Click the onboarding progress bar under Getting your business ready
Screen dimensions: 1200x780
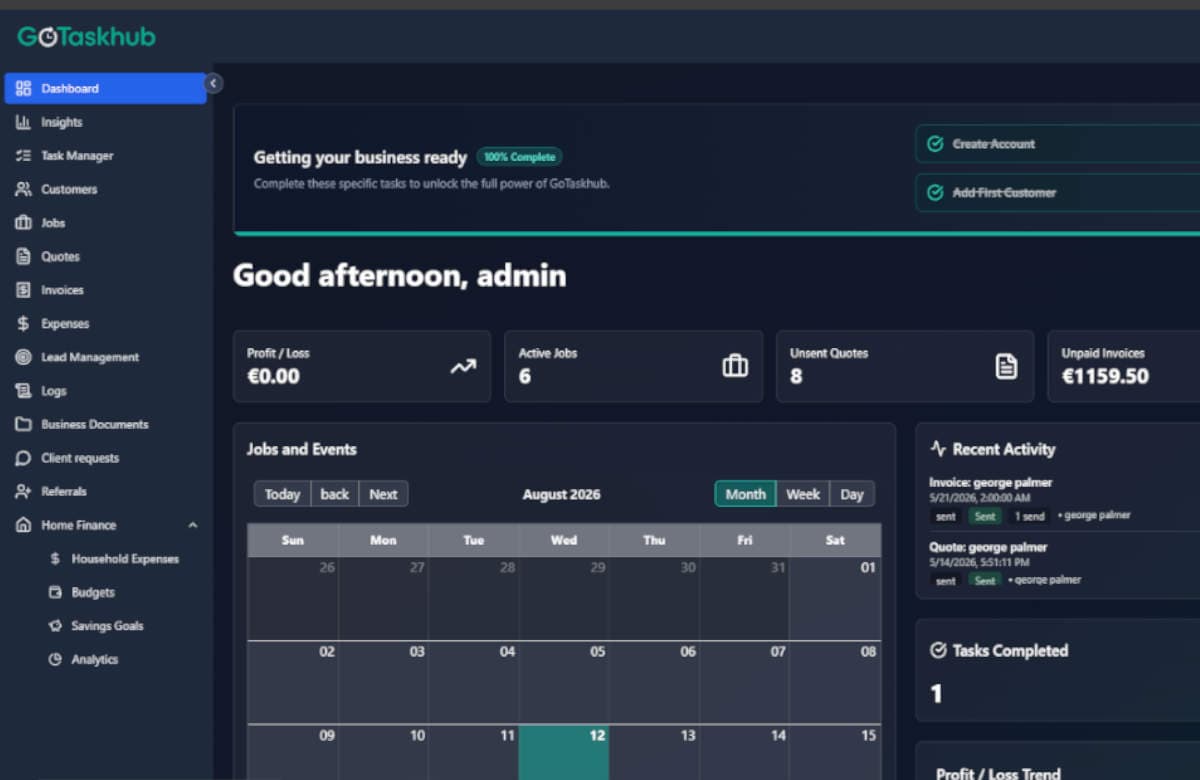716,233
